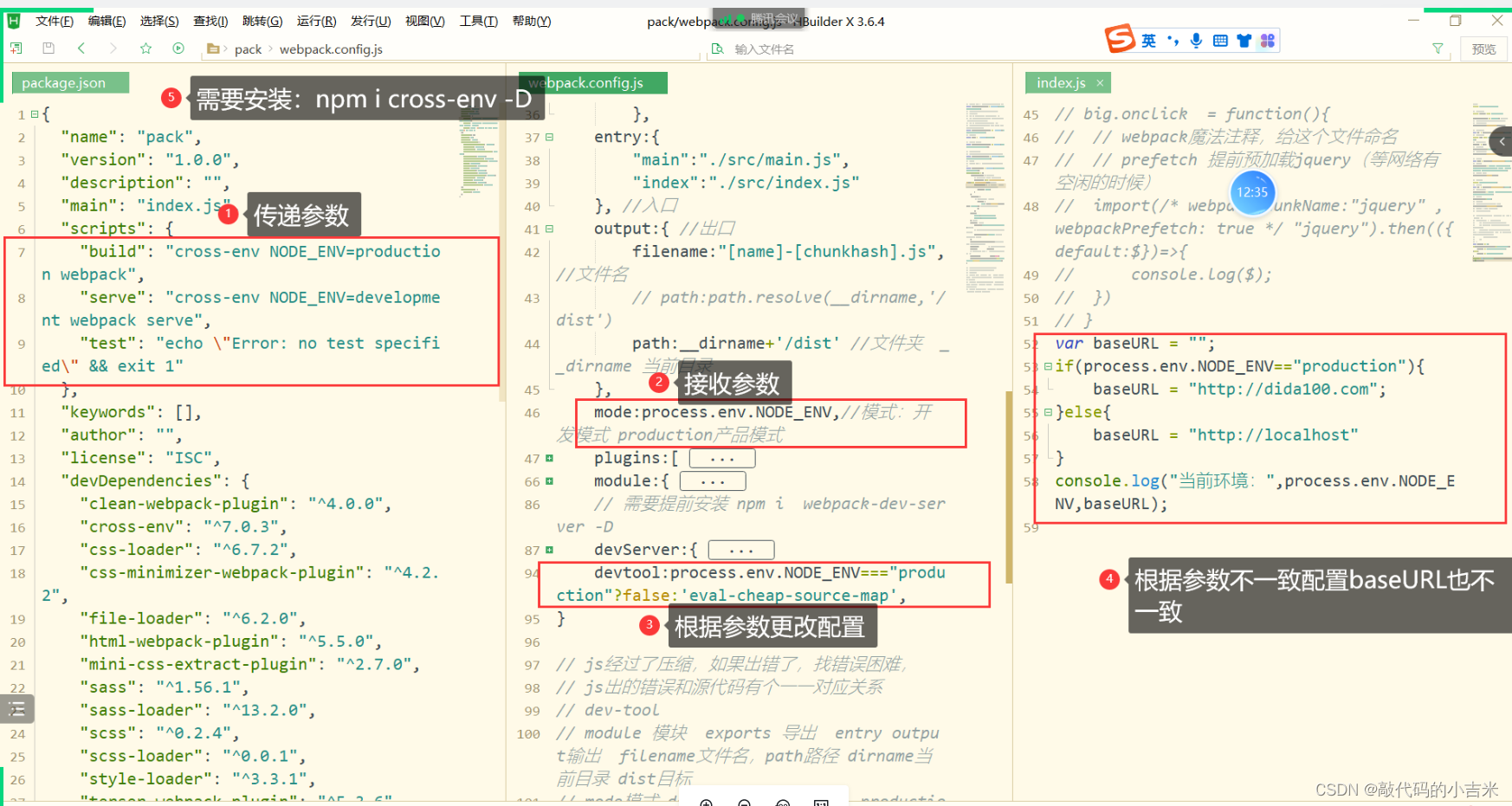Viewport: 1512px width, 806px height.
Task: Click the collapse arrow on the right edge
Action: coord(1502,141)
